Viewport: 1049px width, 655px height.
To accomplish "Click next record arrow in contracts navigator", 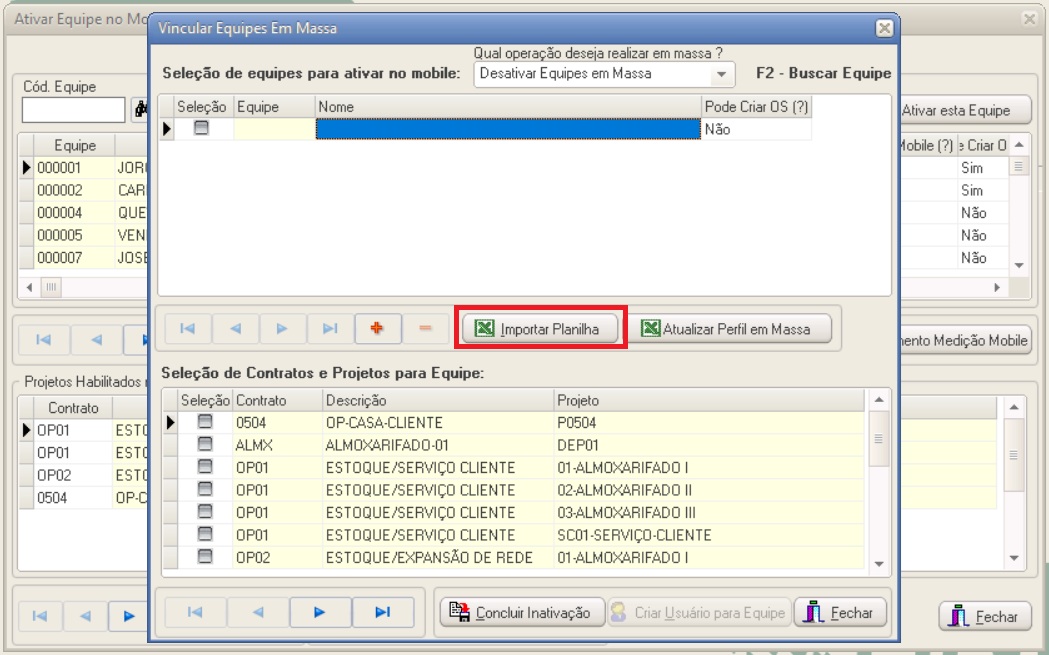I will [319, 612].
